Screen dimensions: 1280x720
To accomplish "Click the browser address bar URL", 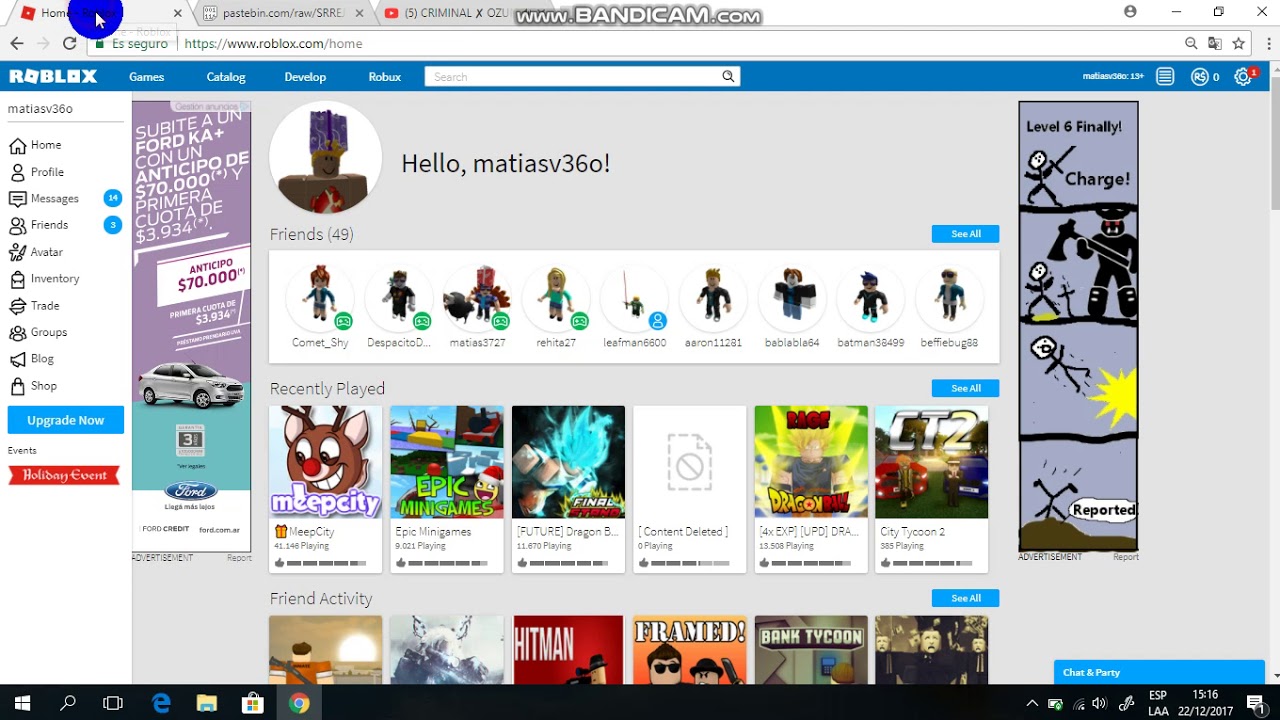I will tap(273, 44).
